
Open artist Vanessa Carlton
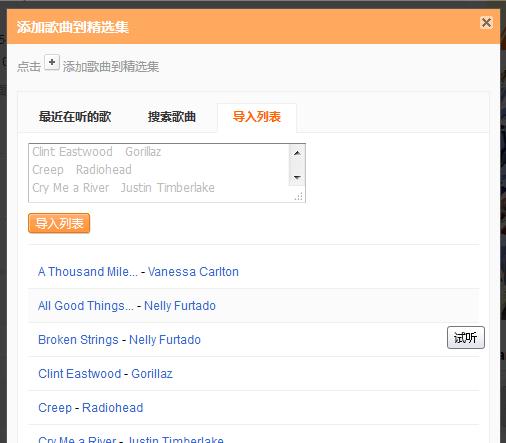click(193, 272)
